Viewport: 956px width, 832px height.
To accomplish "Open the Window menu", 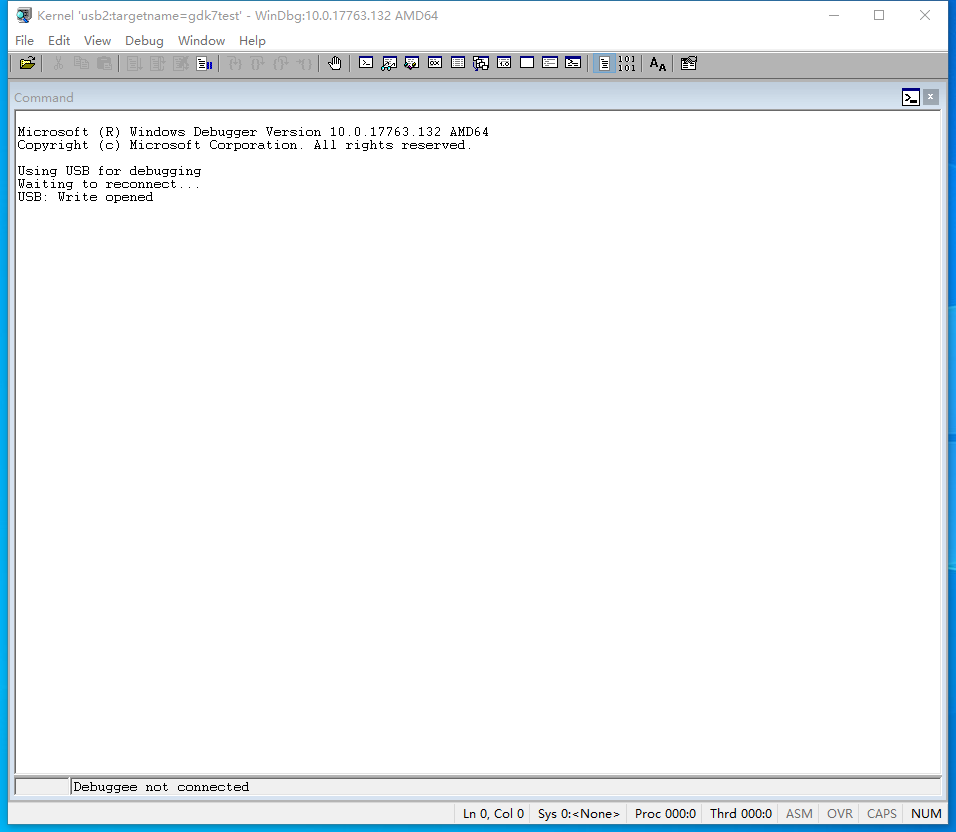I will click(x=201, y=41).
